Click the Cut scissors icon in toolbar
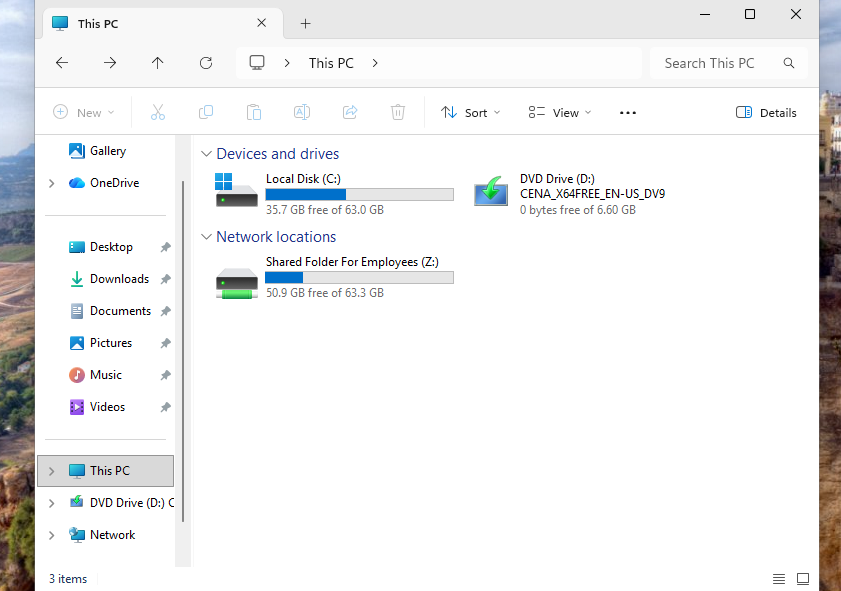 pos(157,113)
